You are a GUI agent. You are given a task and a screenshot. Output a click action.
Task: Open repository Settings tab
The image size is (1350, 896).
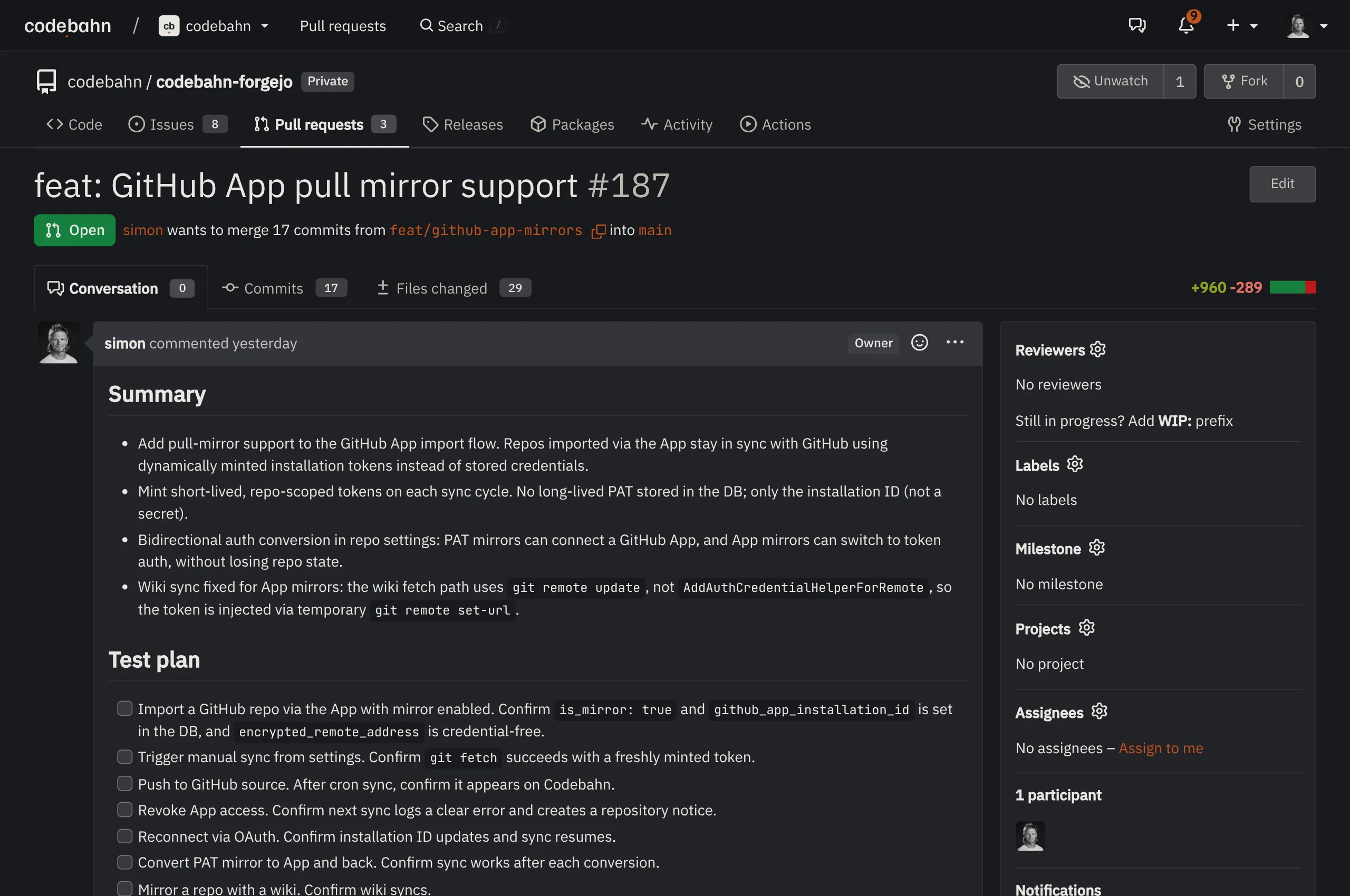(x=1264, y=124)
